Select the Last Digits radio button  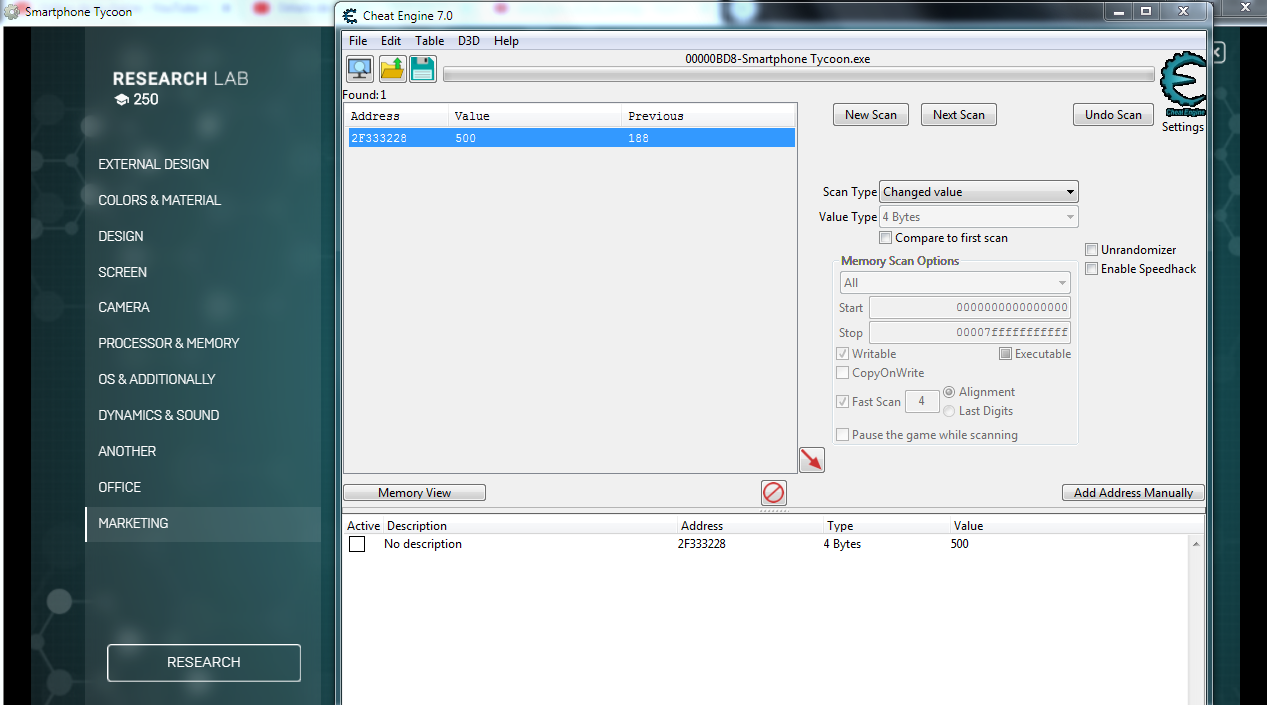(x=950, y=411)
